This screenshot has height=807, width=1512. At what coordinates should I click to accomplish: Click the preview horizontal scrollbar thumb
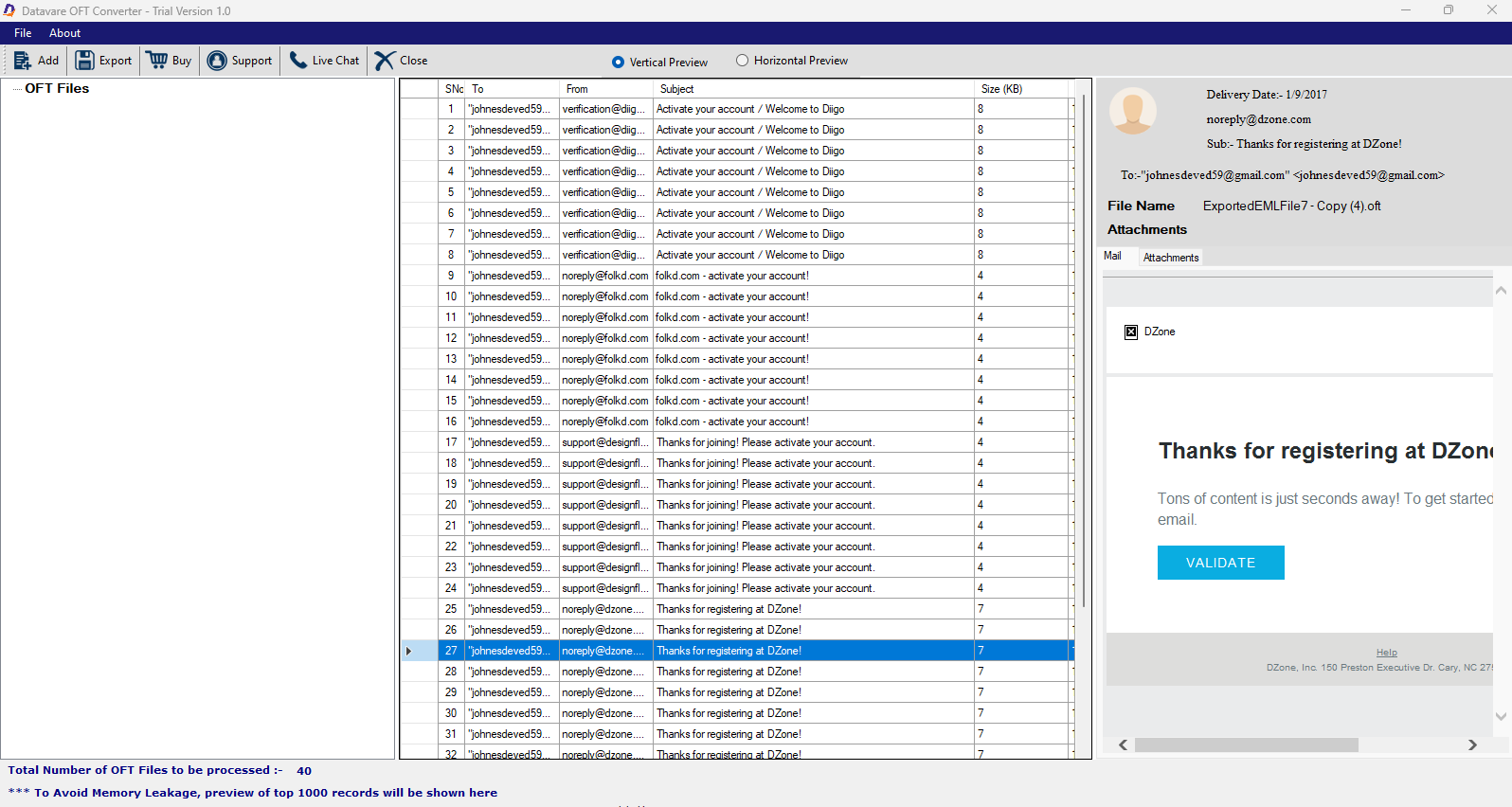[x=1246, y=745]
